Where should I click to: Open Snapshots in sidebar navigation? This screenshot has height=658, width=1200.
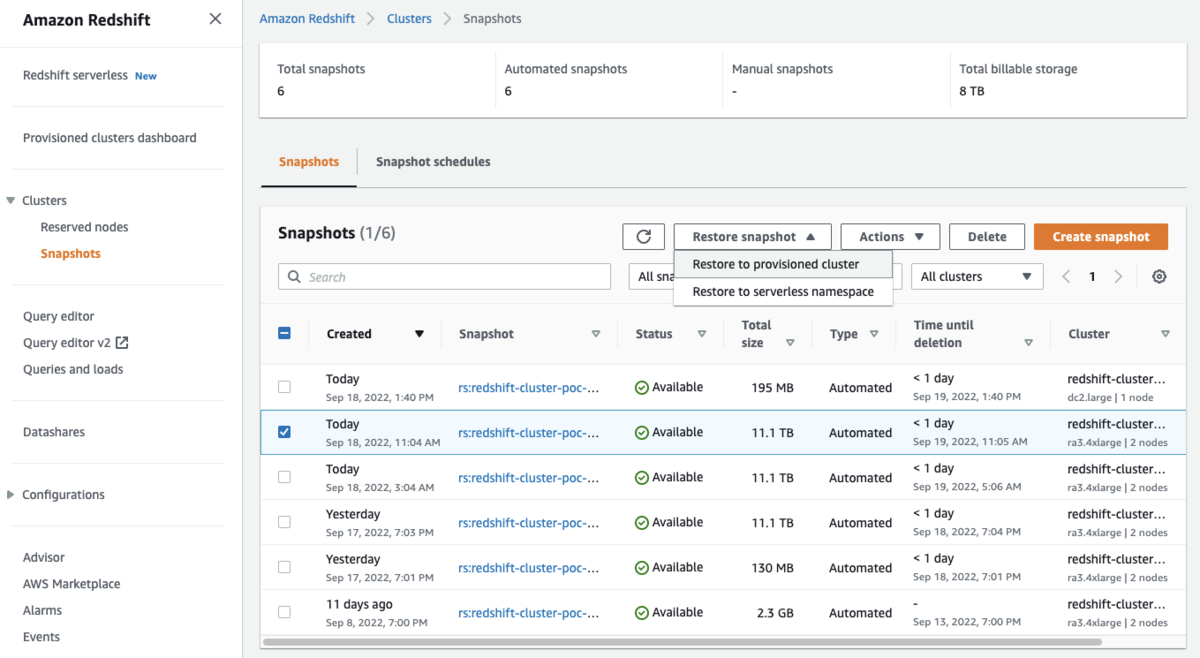(x=70, y=254)
